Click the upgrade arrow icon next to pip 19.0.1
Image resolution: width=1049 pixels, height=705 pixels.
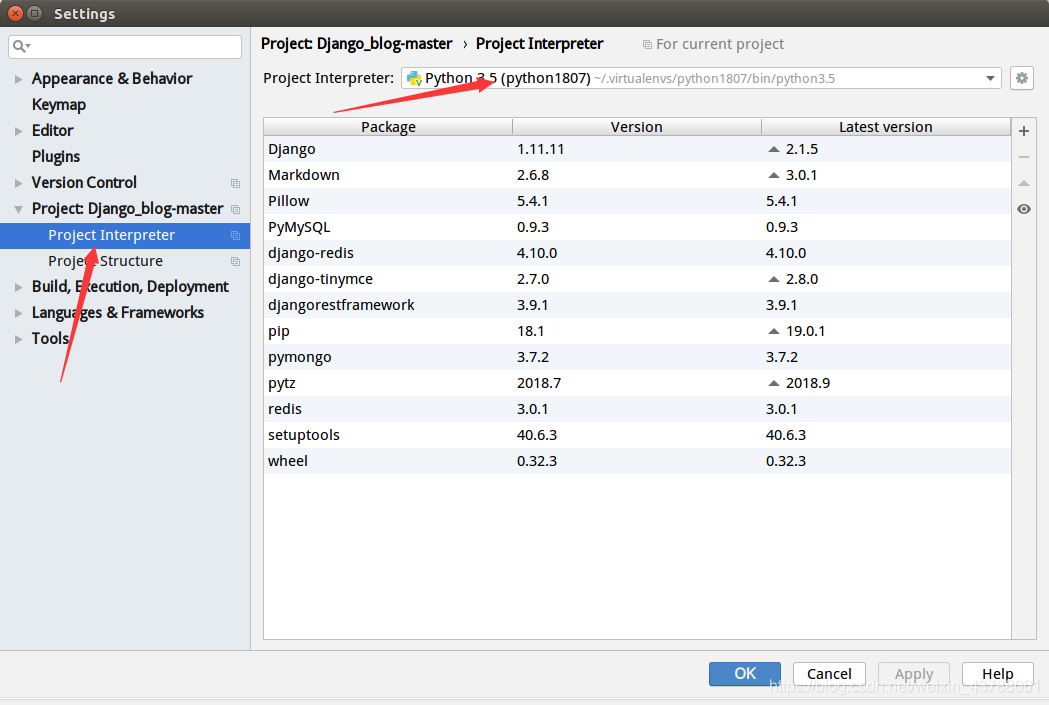(x=774, y=331)
